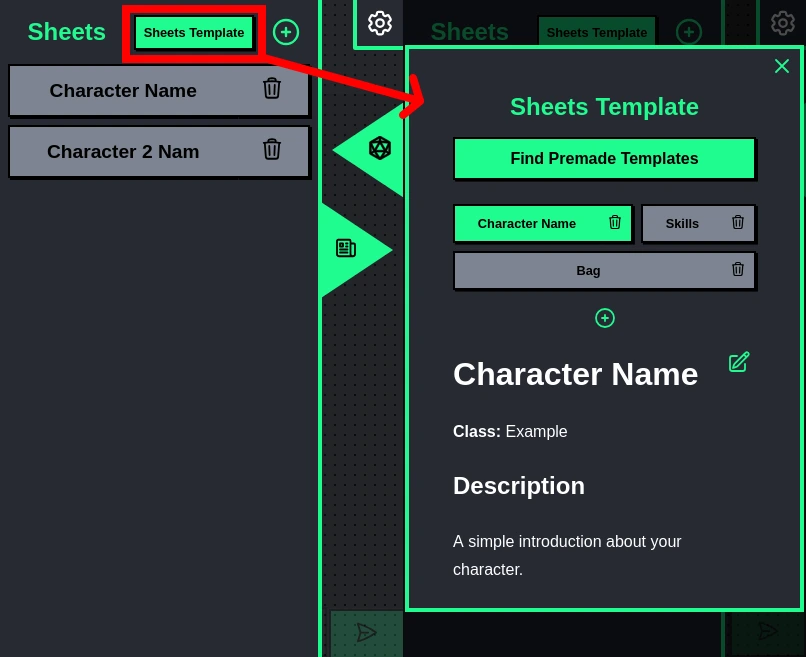806x657 pixels.
Task: Delete the Character Name sheet in left list
Action: [x=272, y=88]
